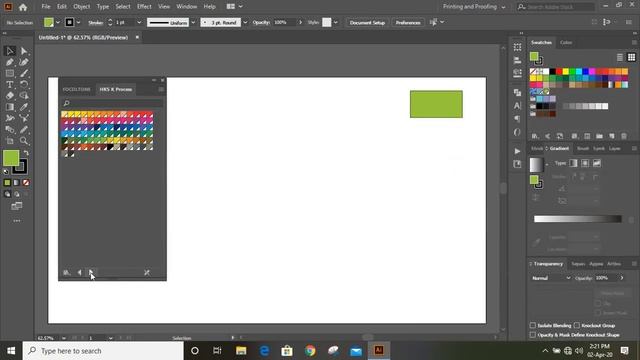Open the stroke weight dropdown
Viewport: 640px width, 360px height.
pyautogui.click(x=139, y=22)
